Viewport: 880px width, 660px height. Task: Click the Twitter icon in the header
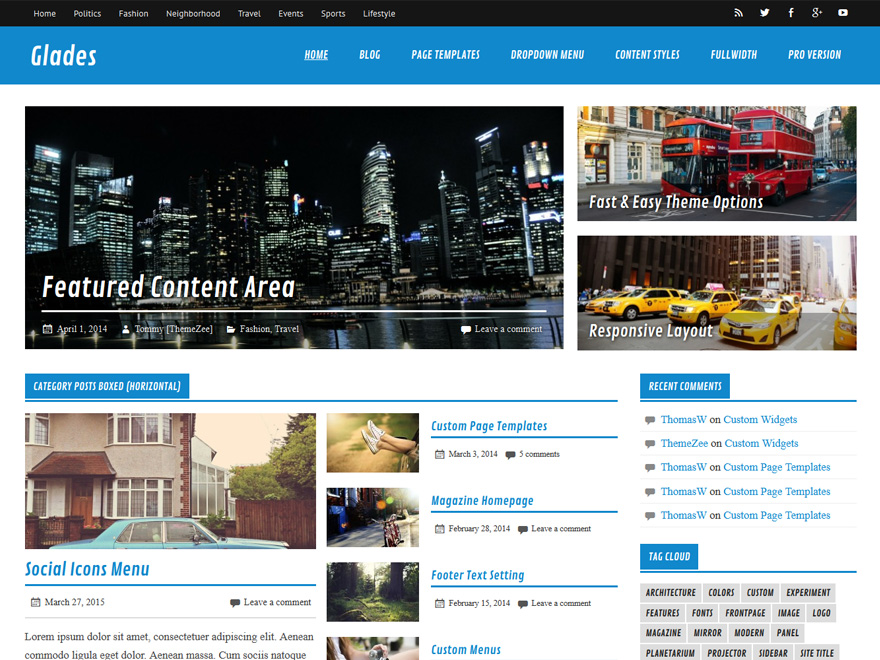(764, 13)
